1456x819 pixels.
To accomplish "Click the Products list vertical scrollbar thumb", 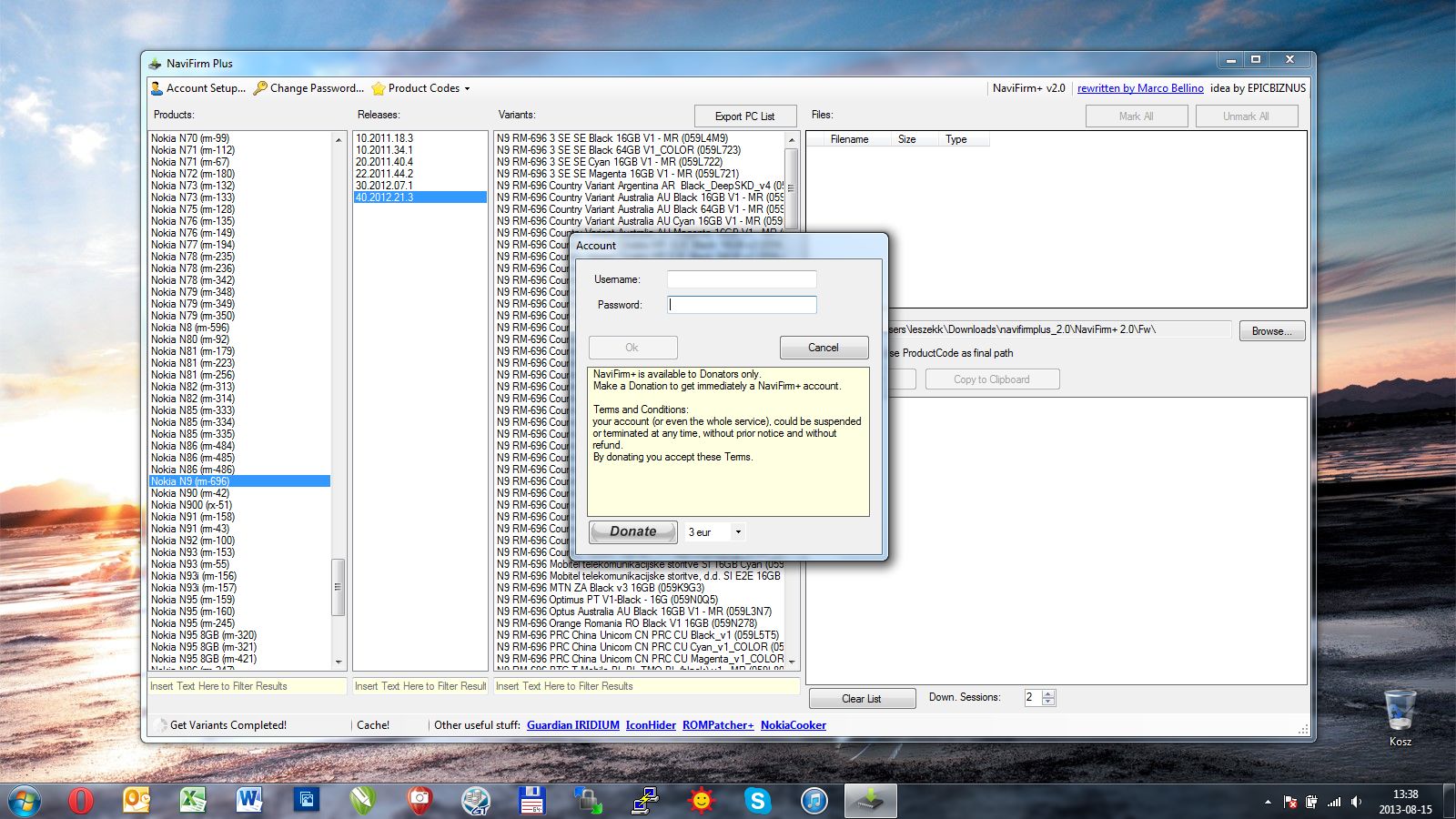I will point(339,587).
